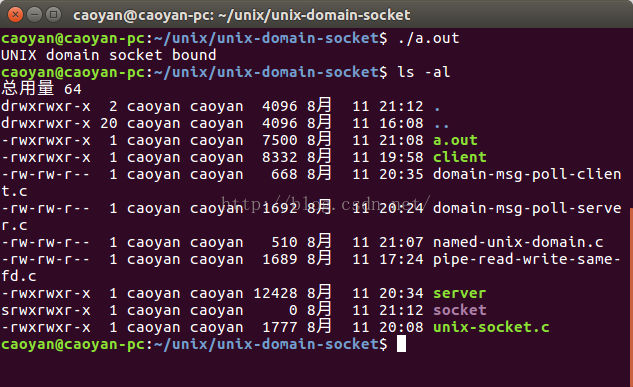Screen dimensions: 633x387
Task: Click the time '17:24' in the listing
Action: (401, 259)
